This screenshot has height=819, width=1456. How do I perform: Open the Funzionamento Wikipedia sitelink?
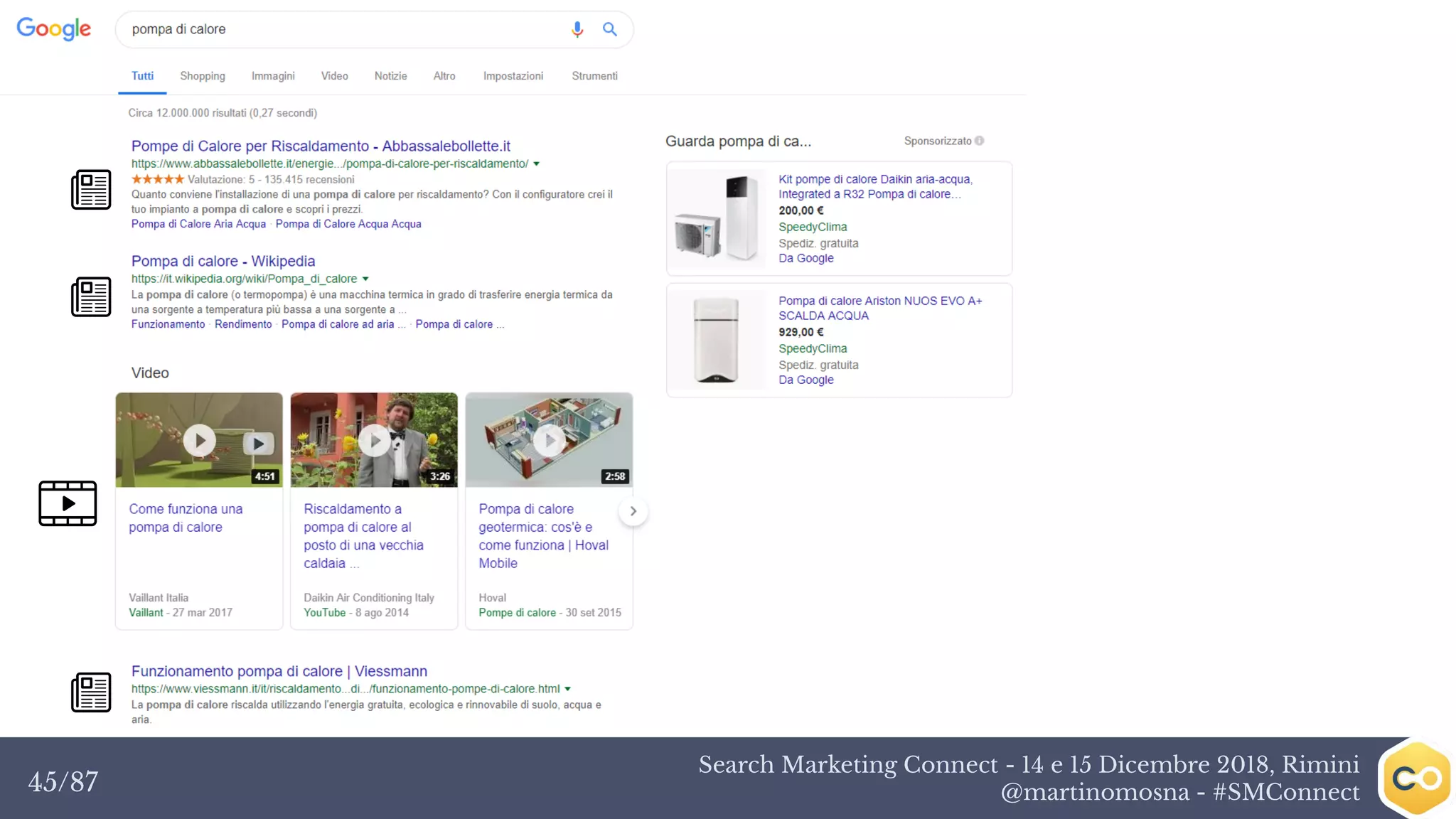click(168, 324)
